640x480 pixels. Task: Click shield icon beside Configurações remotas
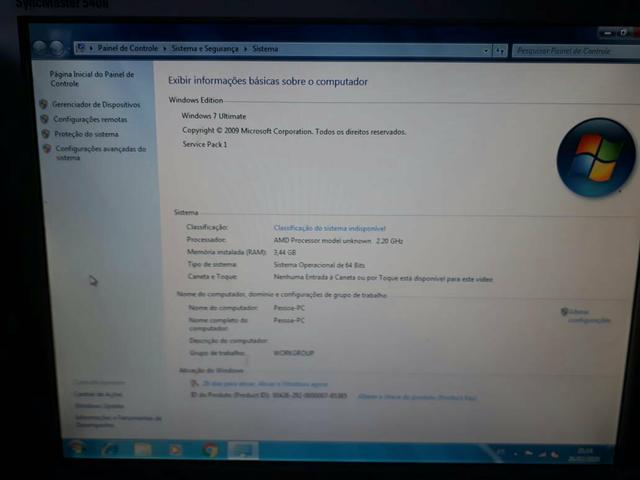pyautogui.click(x=44, y=119)
